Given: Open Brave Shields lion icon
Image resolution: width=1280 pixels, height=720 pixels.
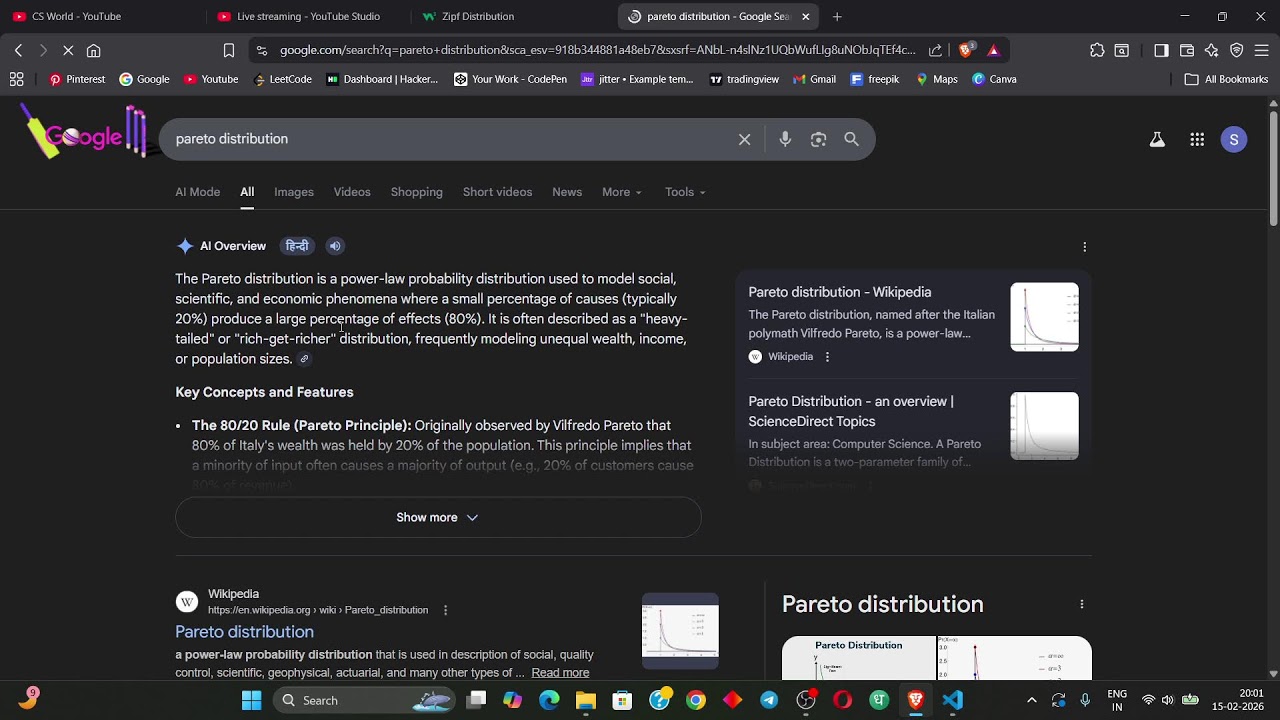Looking at the screenshot, I should tap(966, 50).
